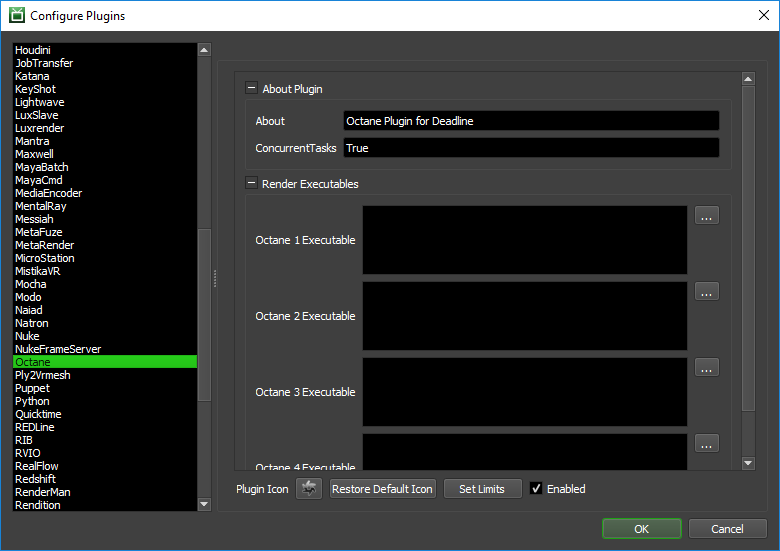The image size is (780, 551).
Task: Select MentalRay plugin
Action: pos(105,206)
